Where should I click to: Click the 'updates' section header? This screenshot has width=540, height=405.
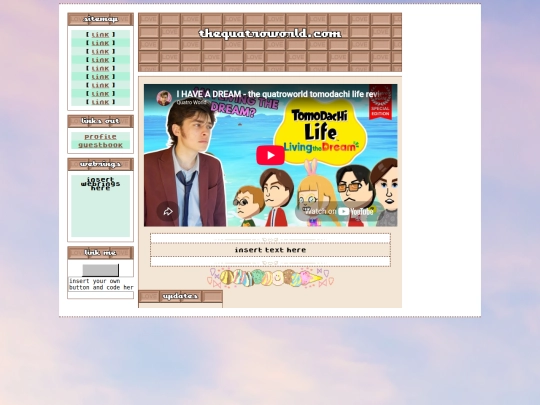tap(180, 296)
